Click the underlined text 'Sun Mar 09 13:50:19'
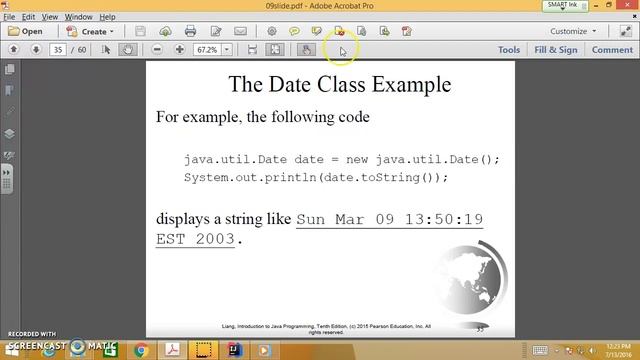Screen dimensions: 640x360 (390, 220)
